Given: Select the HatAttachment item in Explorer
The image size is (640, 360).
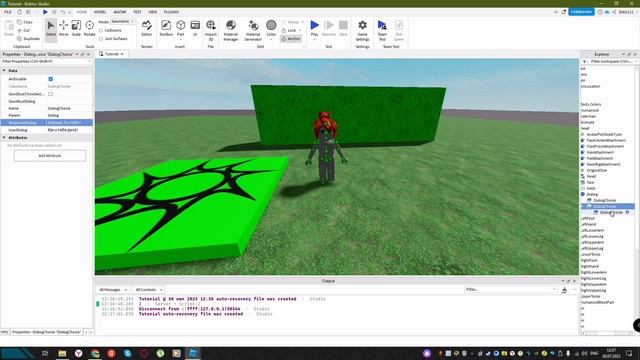Looking at the screenshot, I should coord(600,158).
